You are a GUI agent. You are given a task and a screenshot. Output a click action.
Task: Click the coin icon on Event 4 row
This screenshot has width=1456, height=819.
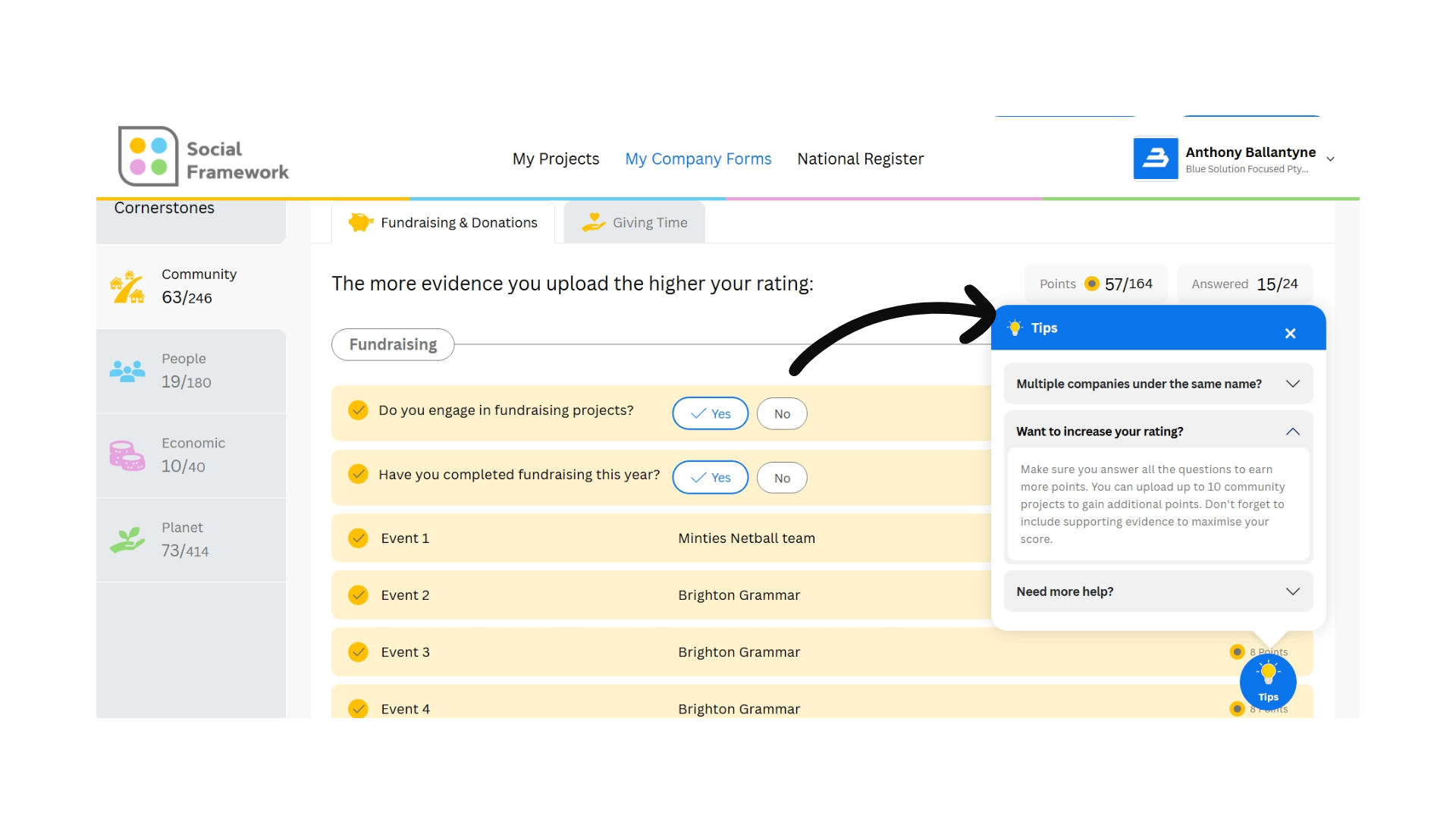click(x=1238, y=709)
